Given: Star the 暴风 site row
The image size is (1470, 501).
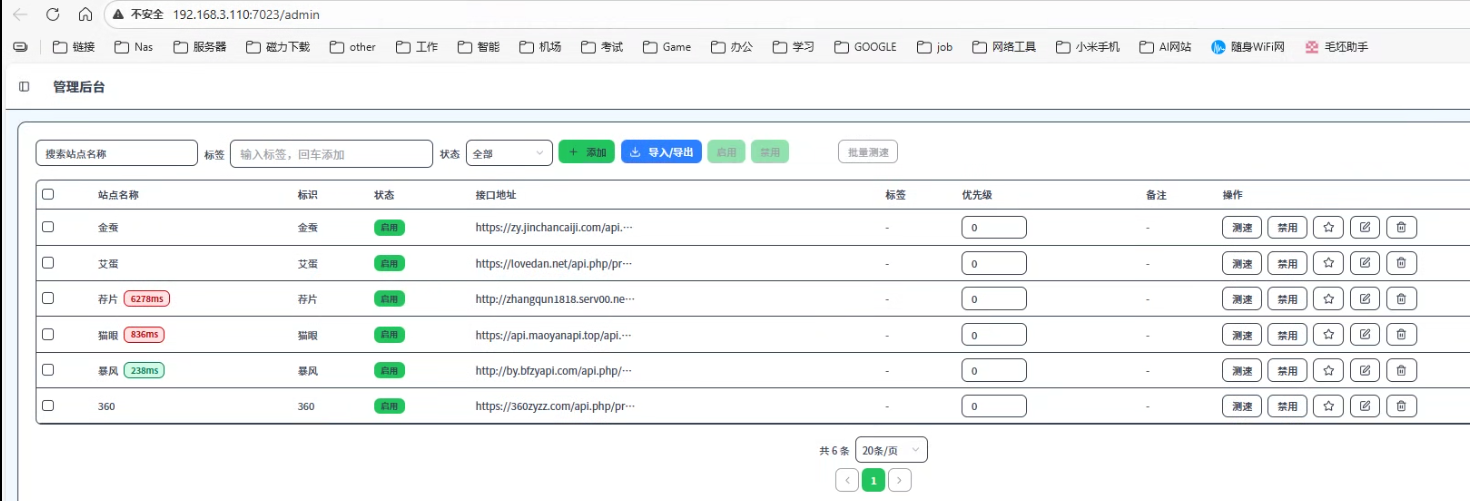Looking at the screenshot, I should 1328,370.
